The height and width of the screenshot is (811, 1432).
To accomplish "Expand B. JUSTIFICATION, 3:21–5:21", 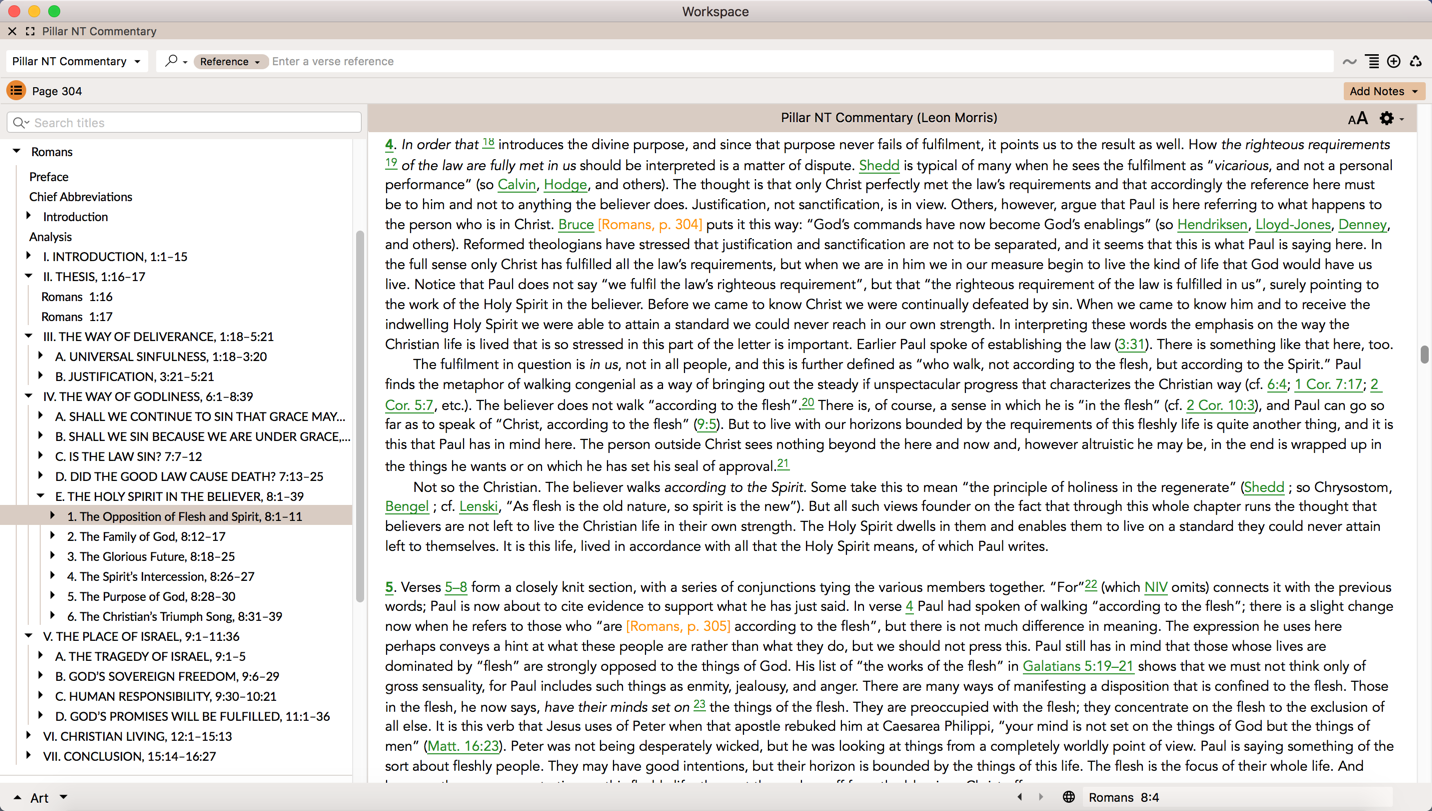I will (41, 377).
